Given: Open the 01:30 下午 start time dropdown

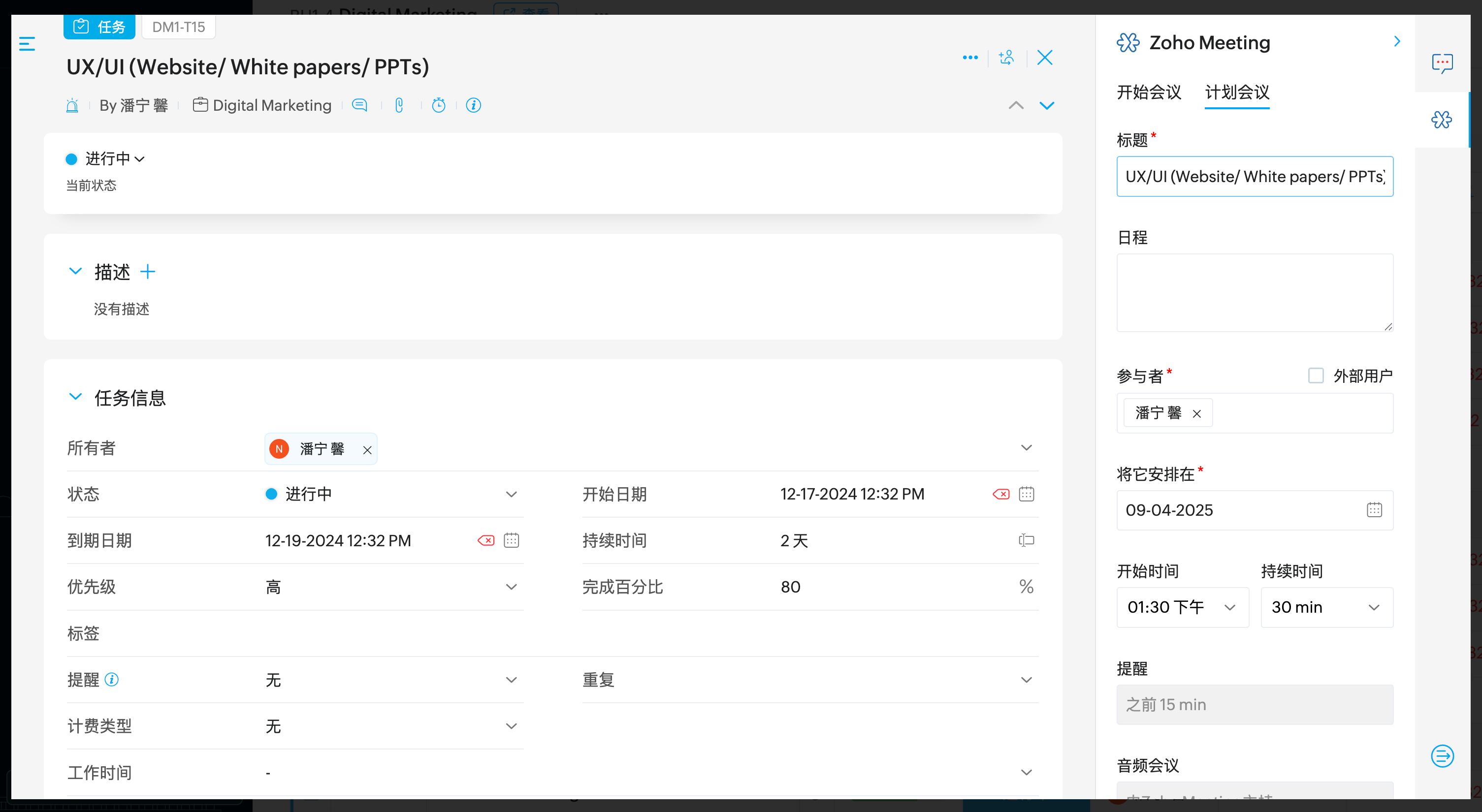Looking at the screenshot, I should tap(1182, 607).
